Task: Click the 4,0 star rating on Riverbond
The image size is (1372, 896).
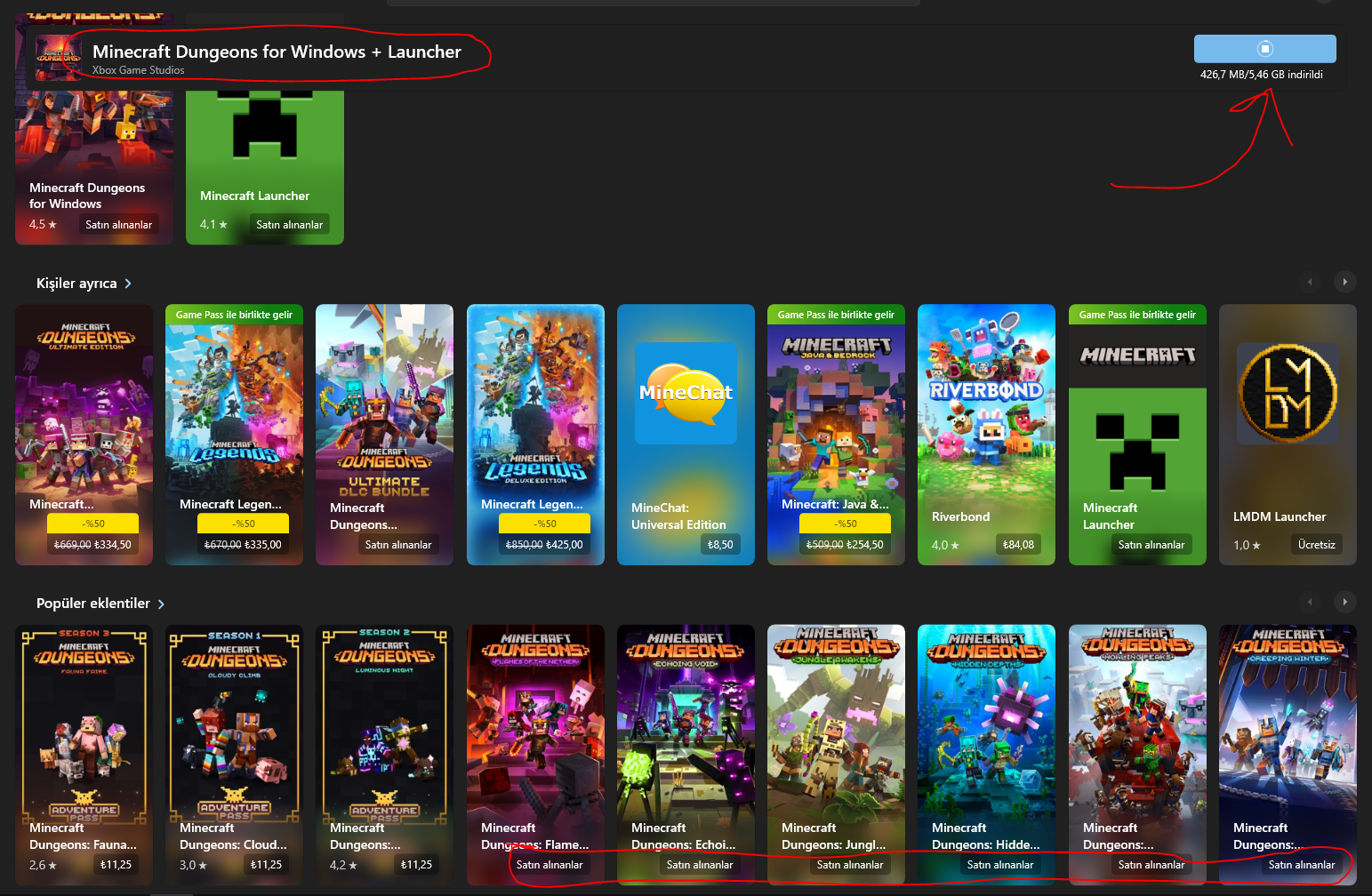Action: (x=945, y=545)
